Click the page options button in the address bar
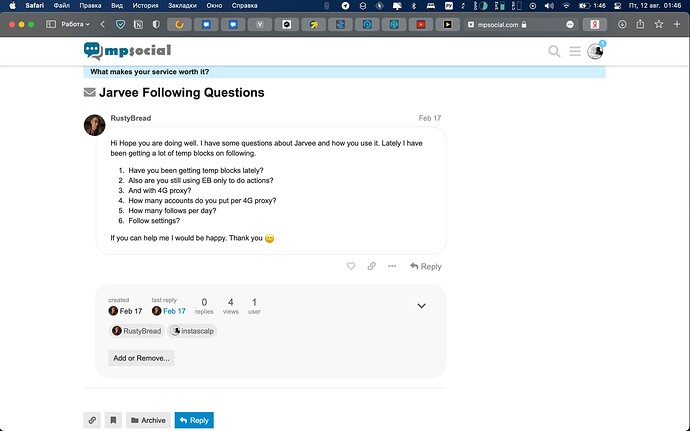This screenshot has height=431, width=690. [x=570, y=25]
